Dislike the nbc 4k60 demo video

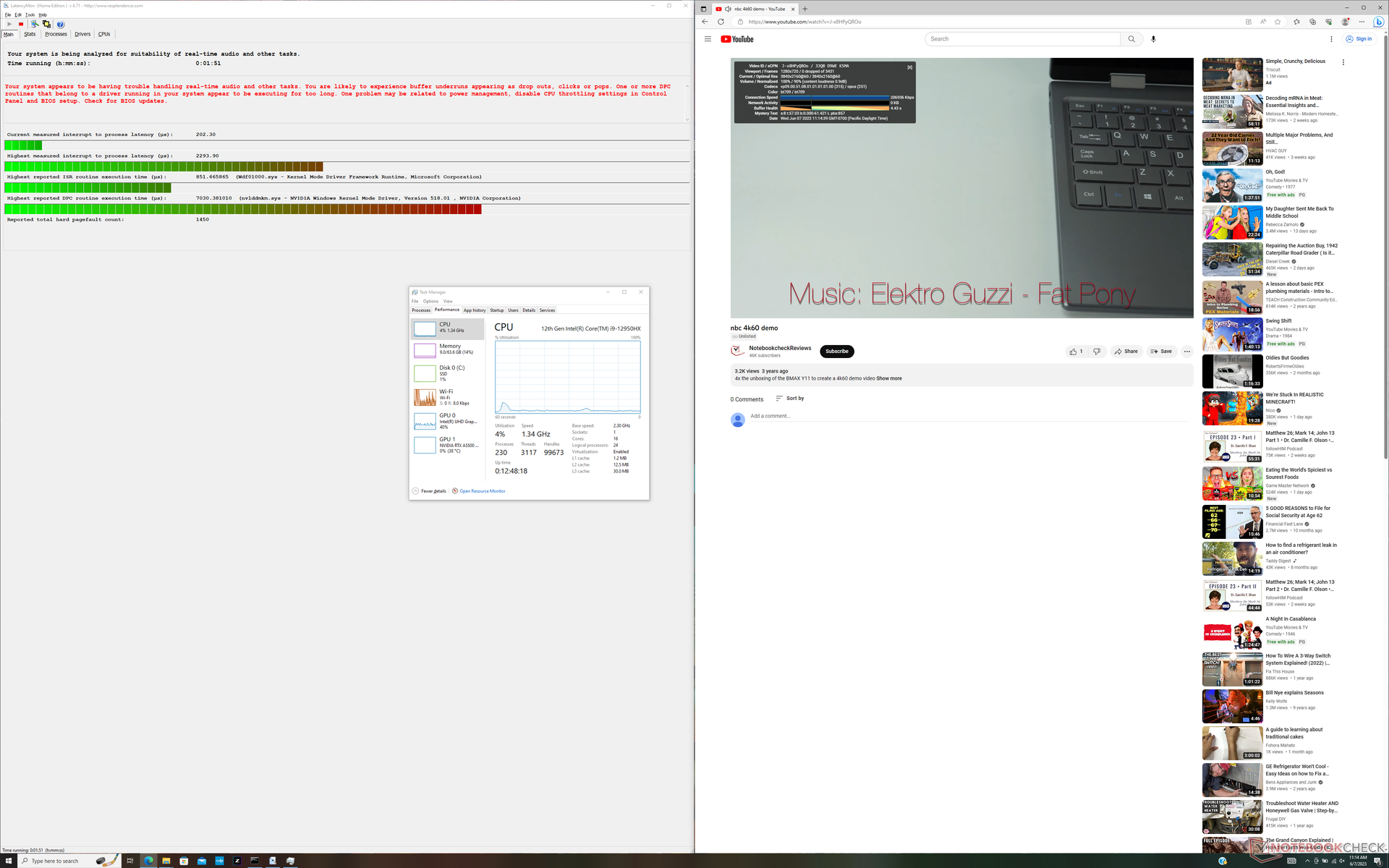click(x=1097, y=352)
